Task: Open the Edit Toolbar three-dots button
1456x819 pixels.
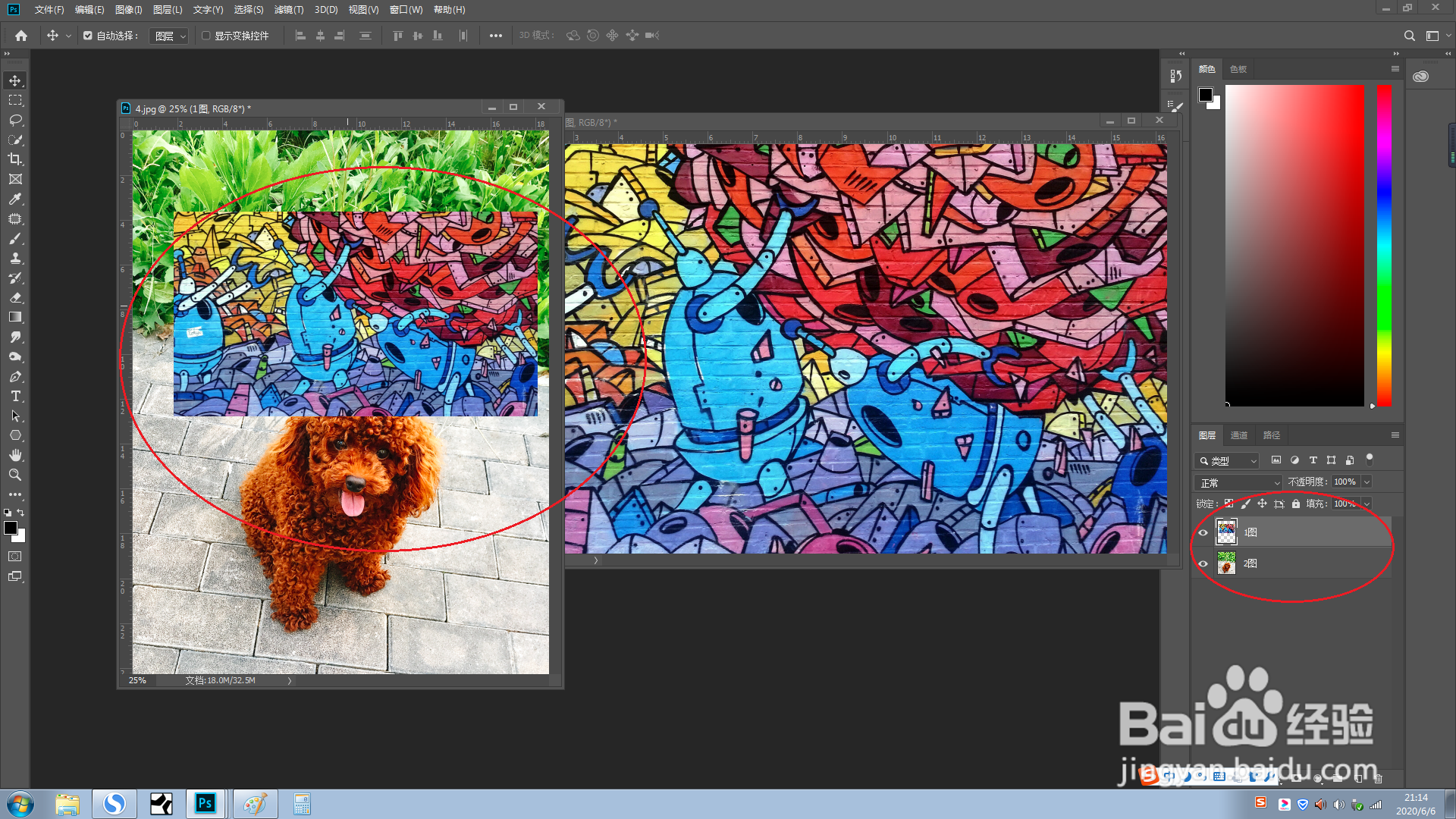Action: pyautogui.click(x=15, y=494)
